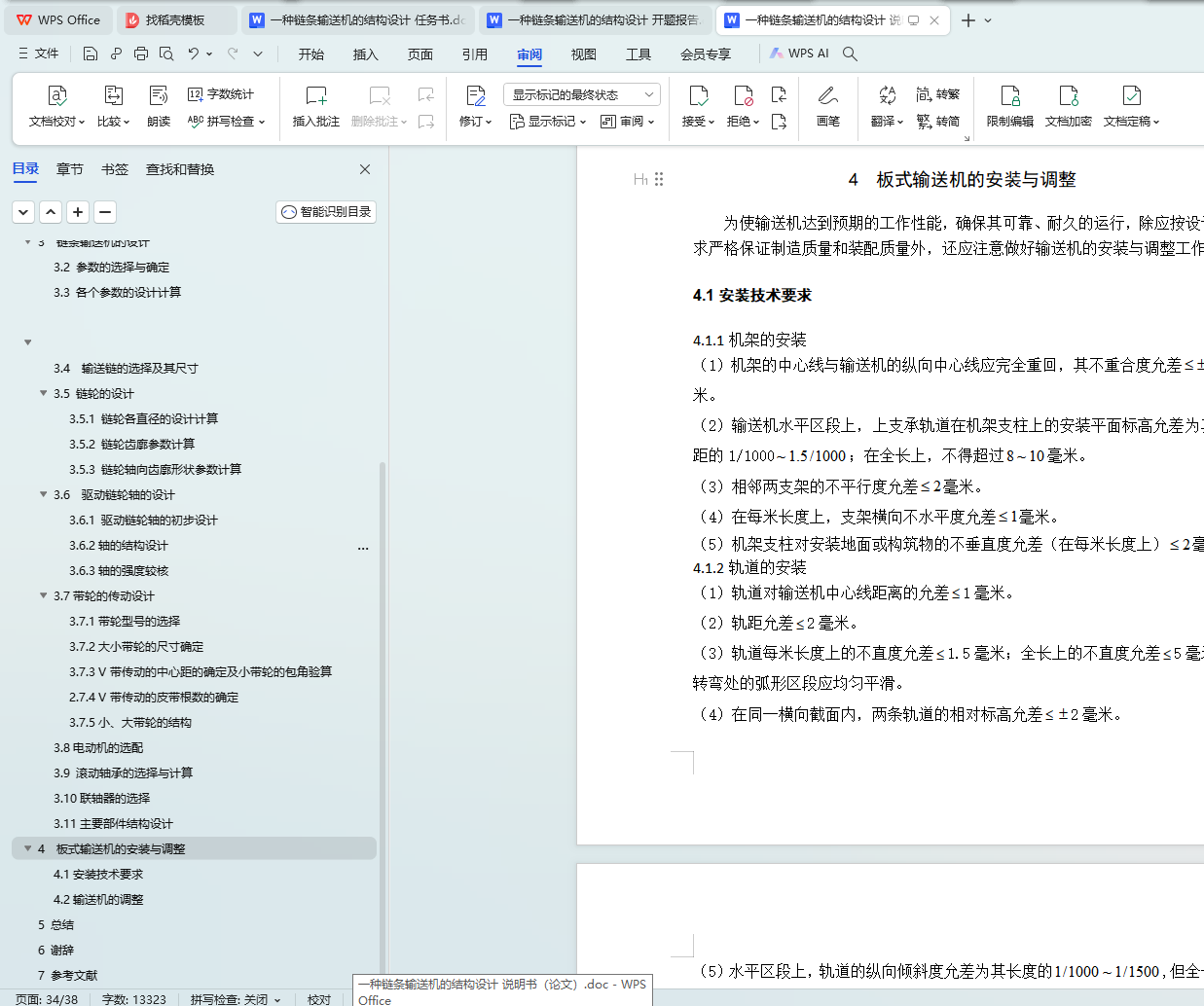The image size is (1204, 1006).
Task: Jump to 4.2 输送机的调整 heading
Action: tap(98, 899)
